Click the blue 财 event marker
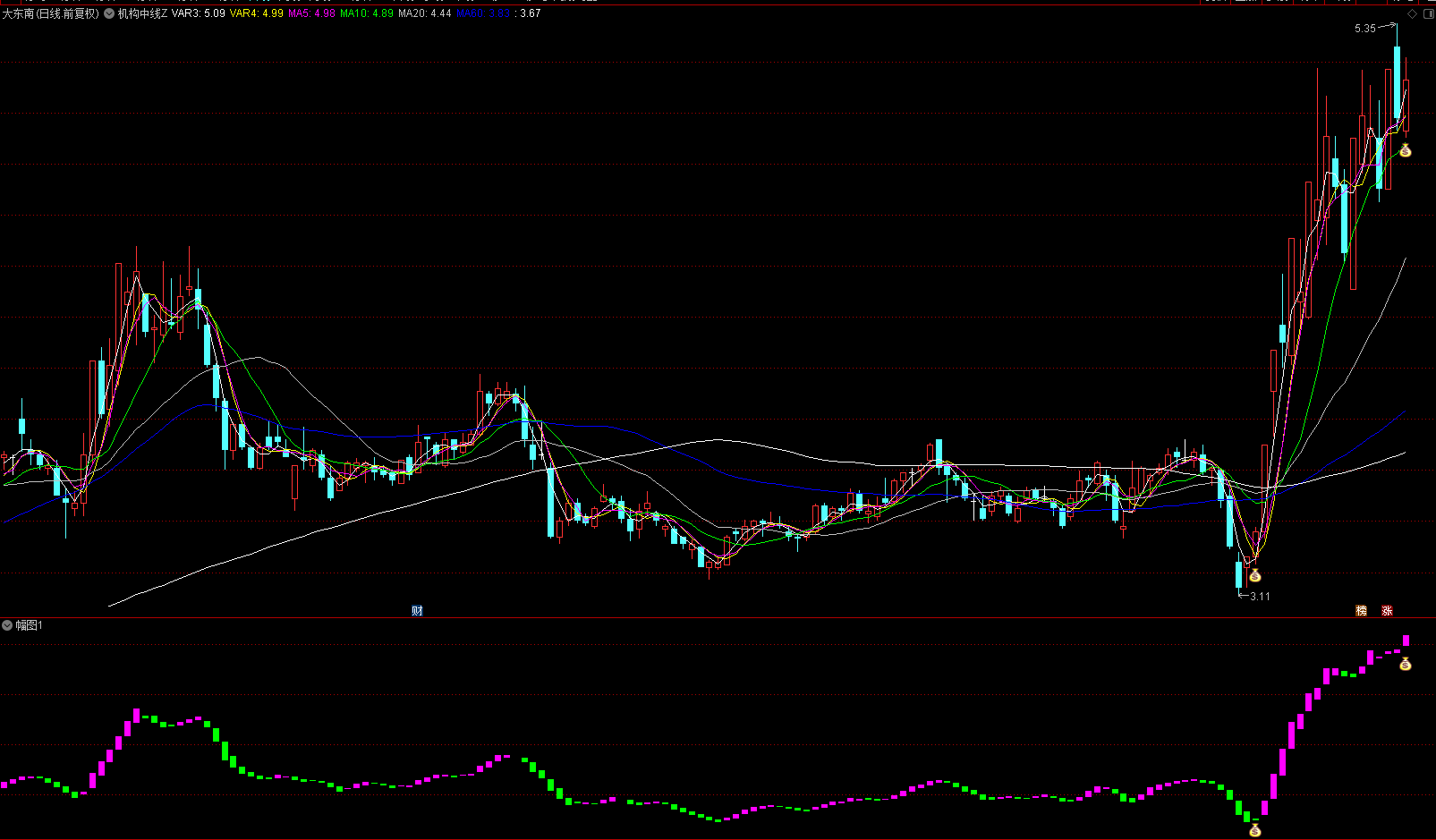This screenshot has width=1436, height=840. coord(417,611)
